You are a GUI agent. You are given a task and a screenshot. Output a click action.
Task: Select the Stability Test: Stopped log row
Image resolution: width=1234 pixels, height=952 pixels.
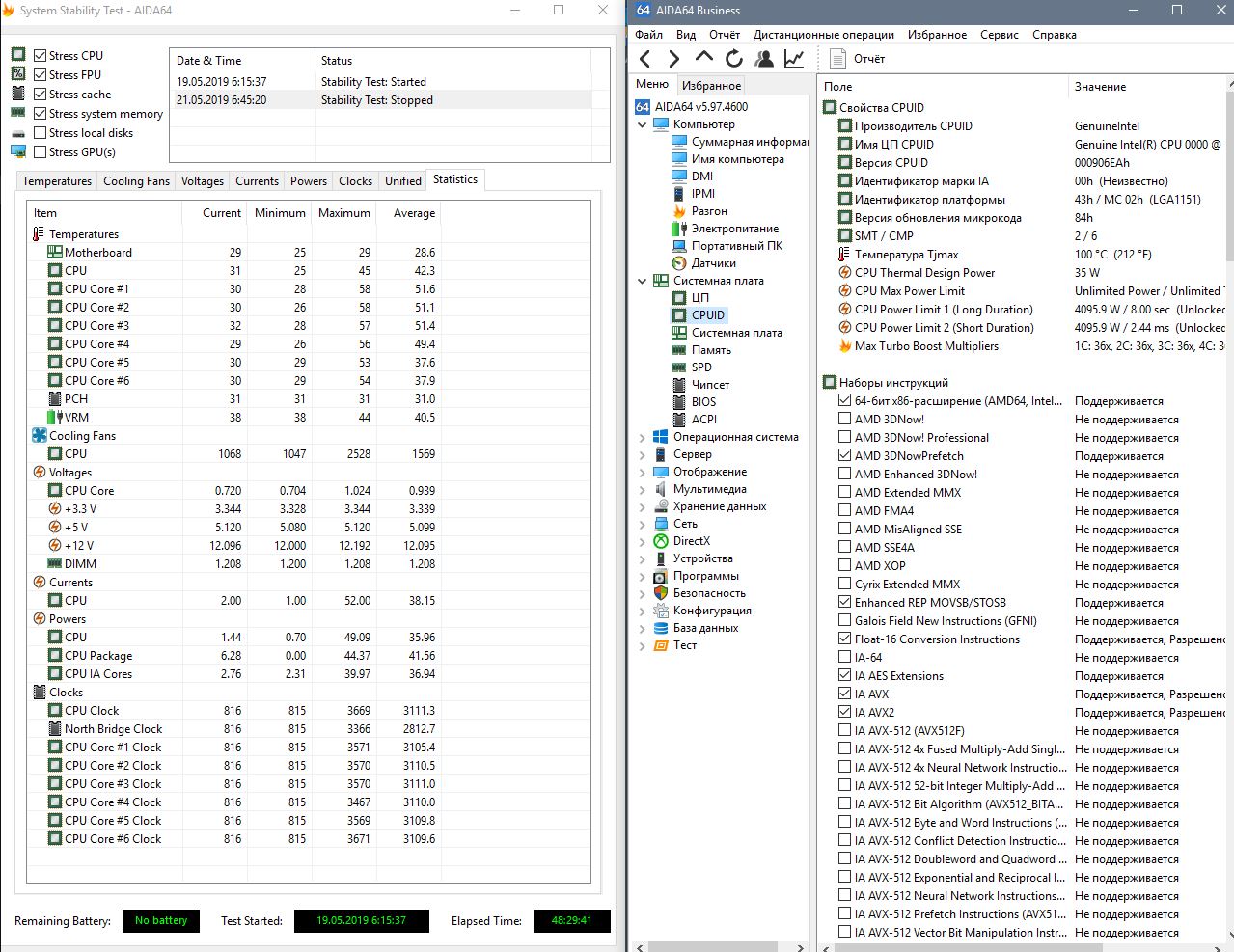[x=376, y=100]
